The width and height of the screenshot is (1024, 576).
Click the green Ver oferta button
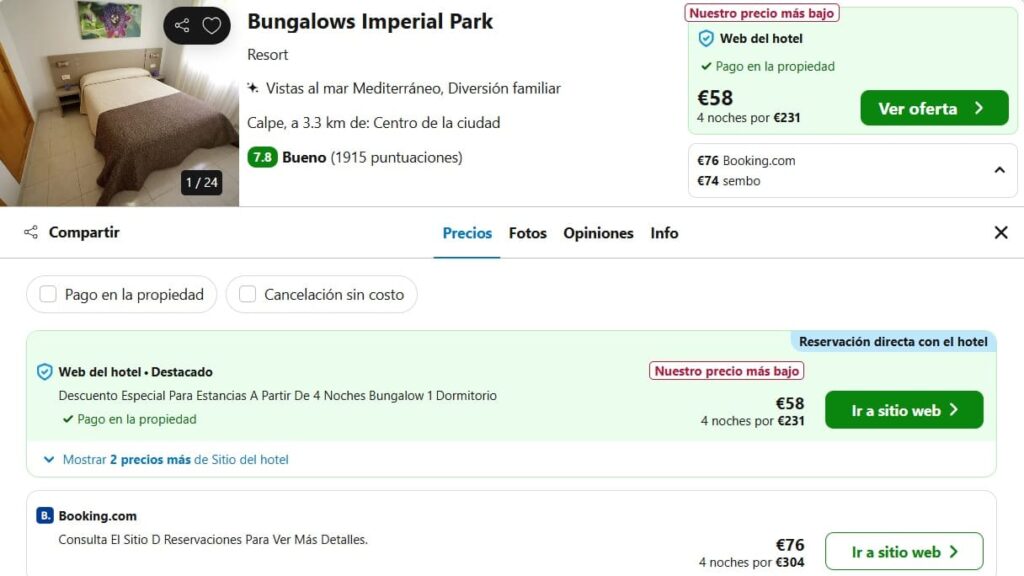934,108
